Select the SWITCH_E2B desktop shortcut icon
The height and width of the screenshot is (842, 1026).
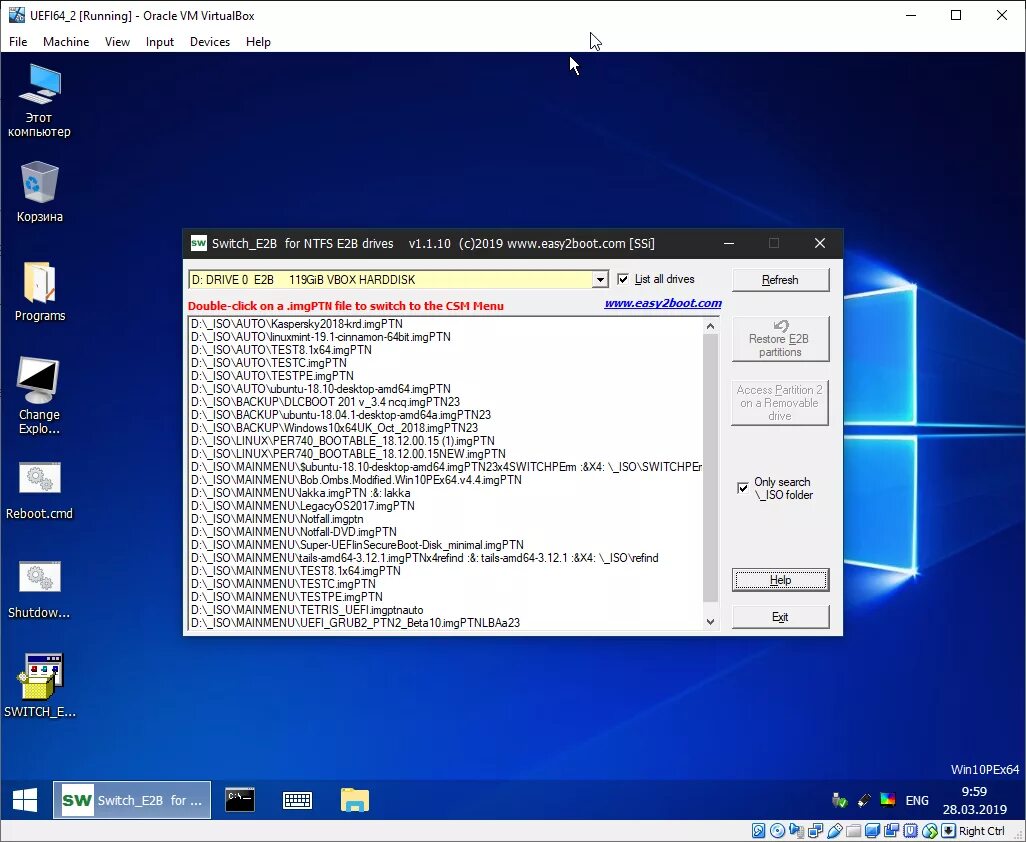click(39, 686)
